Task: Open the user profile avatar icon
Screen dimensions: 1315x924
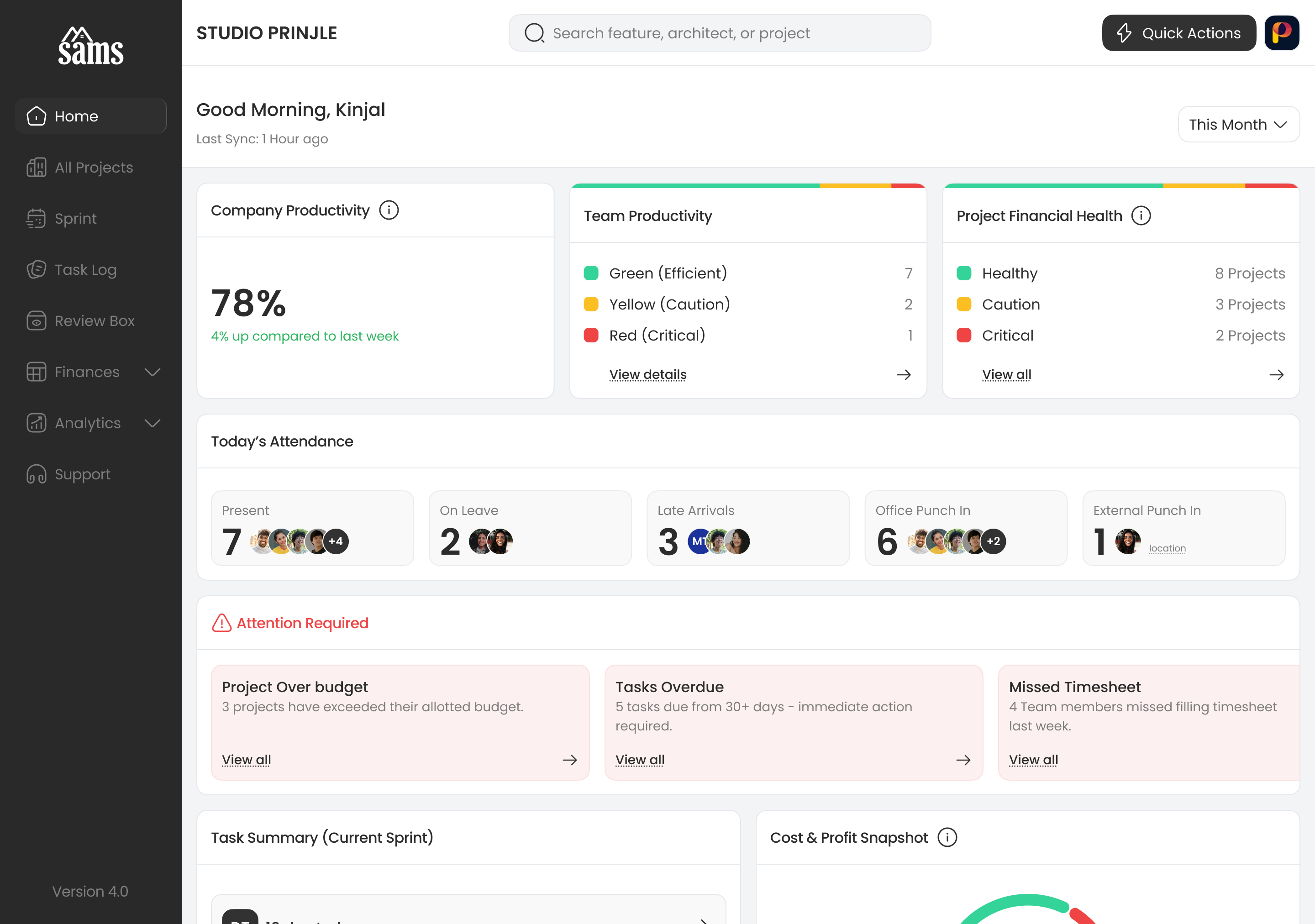Action: tap(1282, 33)
